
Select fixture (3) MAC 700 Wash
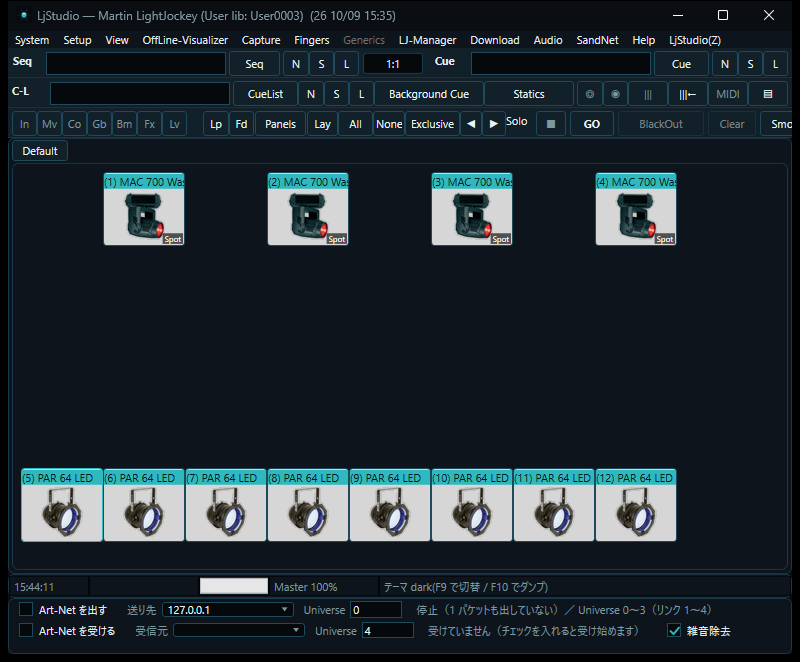click(472, 209)
